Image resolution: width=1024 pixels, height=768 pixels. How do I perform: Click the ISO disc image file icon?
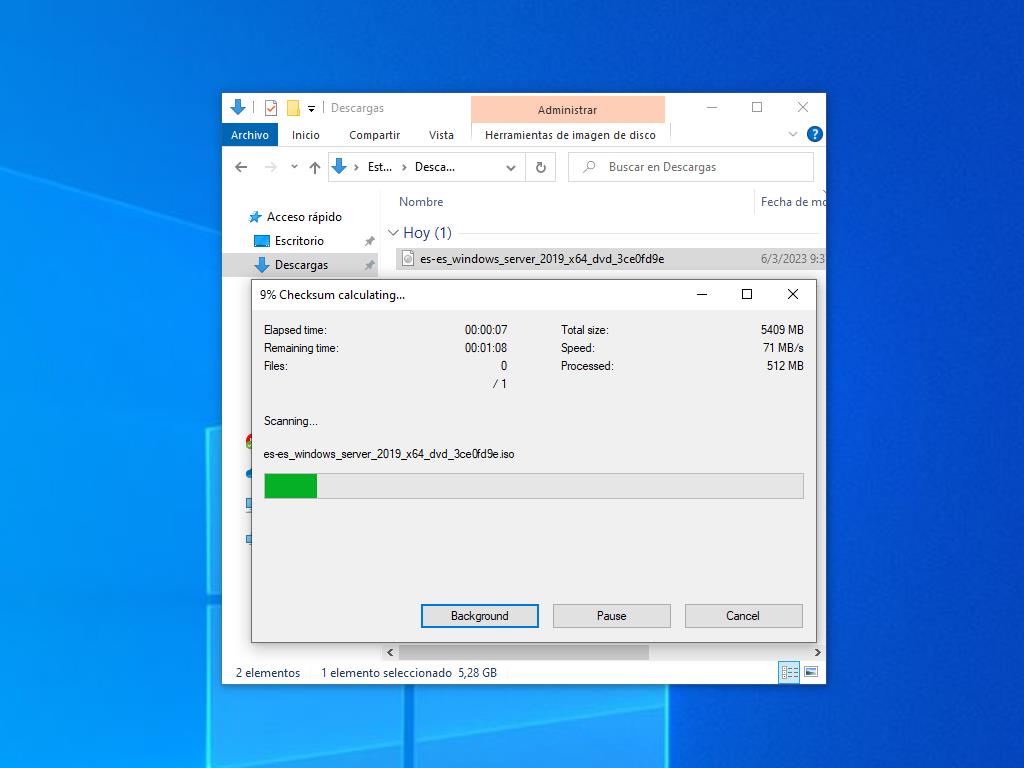point(408,259)
